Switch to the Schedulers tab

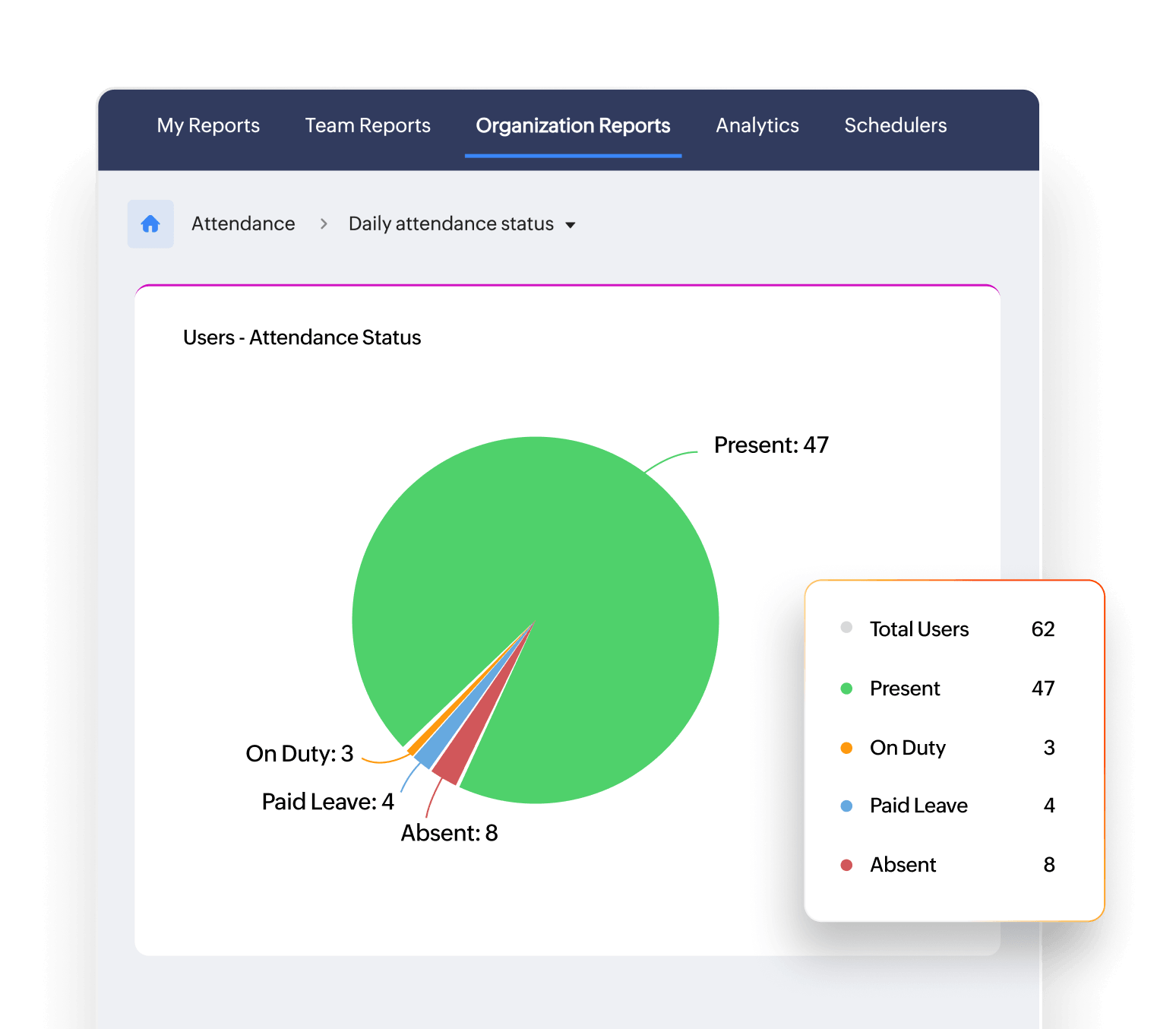click(x=896, y=125)
